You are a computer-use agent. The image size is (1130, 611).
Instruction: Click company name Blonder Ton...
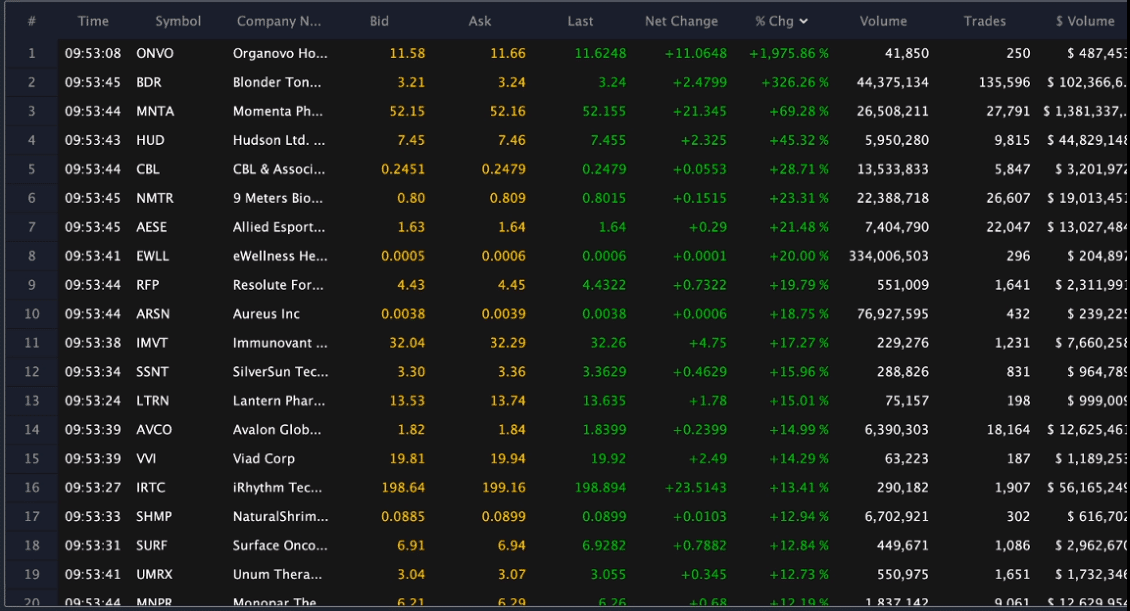(277, 82)
